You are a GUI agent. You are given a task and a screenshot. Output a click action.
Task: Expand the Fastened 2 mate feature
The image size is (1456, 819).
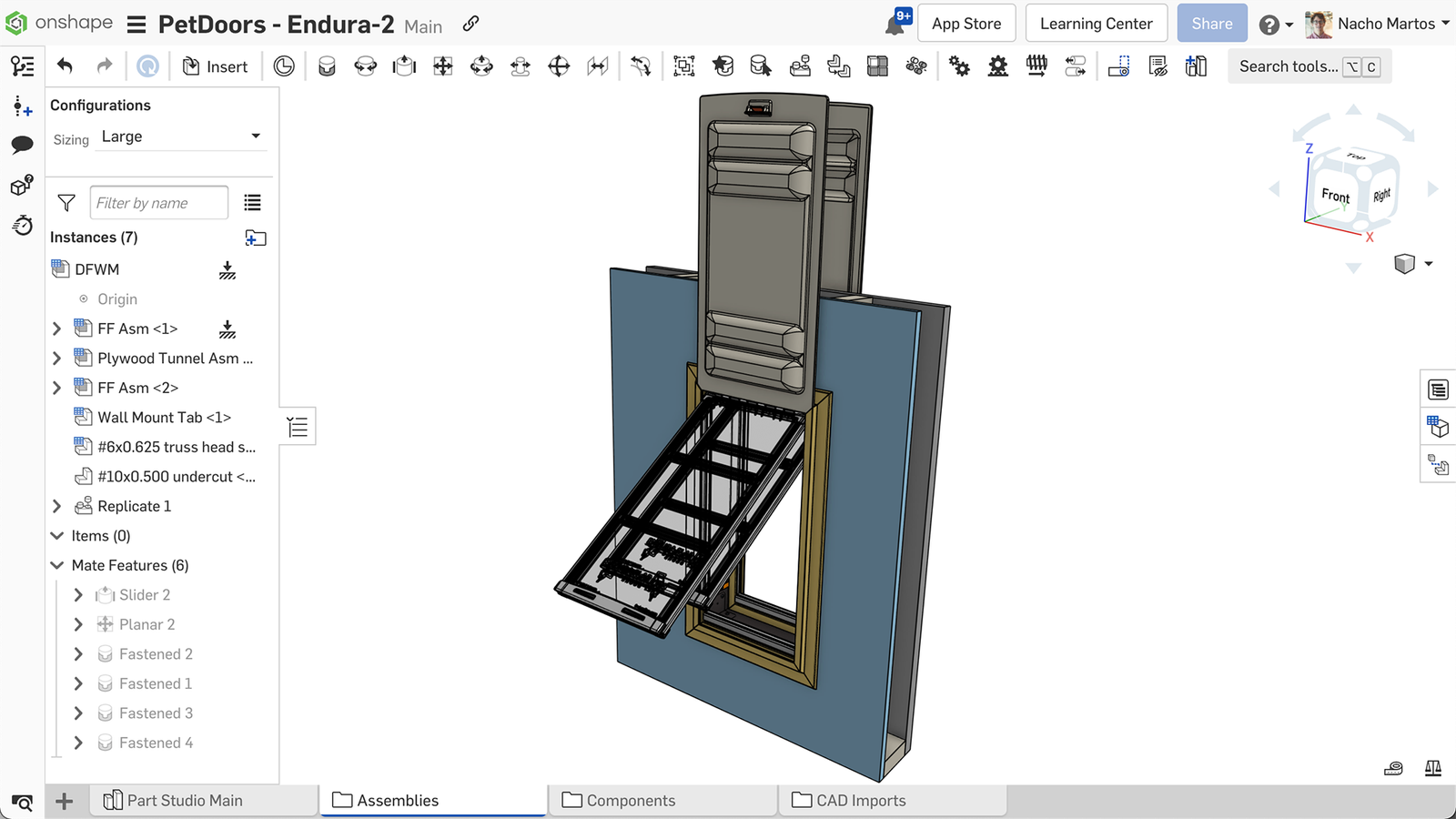click(x=78, y=653)
